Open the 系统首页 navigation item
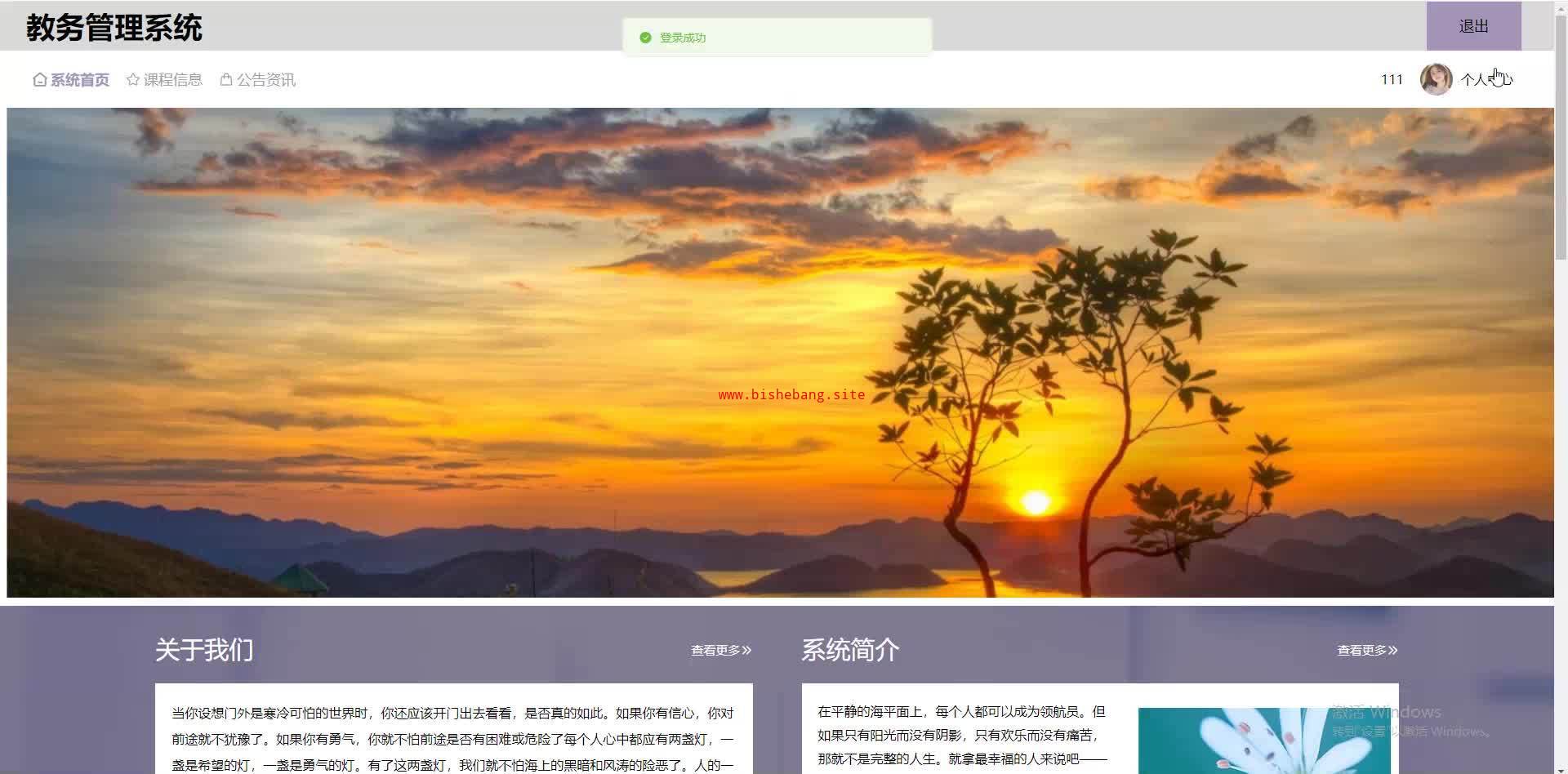This screenshot has height=774, width=1568. [x=71, y=80]
